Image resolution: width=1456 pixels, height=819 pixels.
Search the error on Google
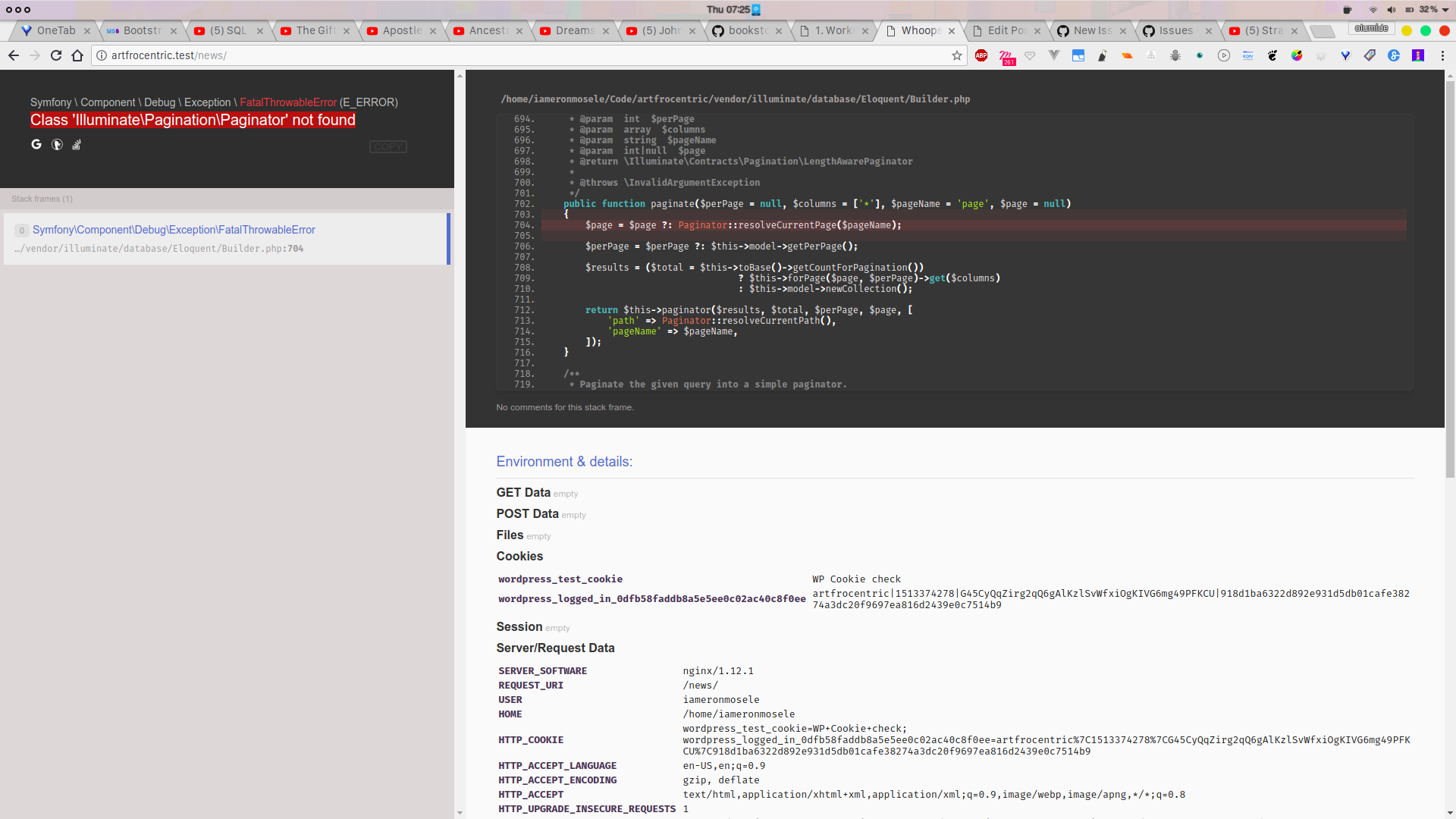point(37,146)
